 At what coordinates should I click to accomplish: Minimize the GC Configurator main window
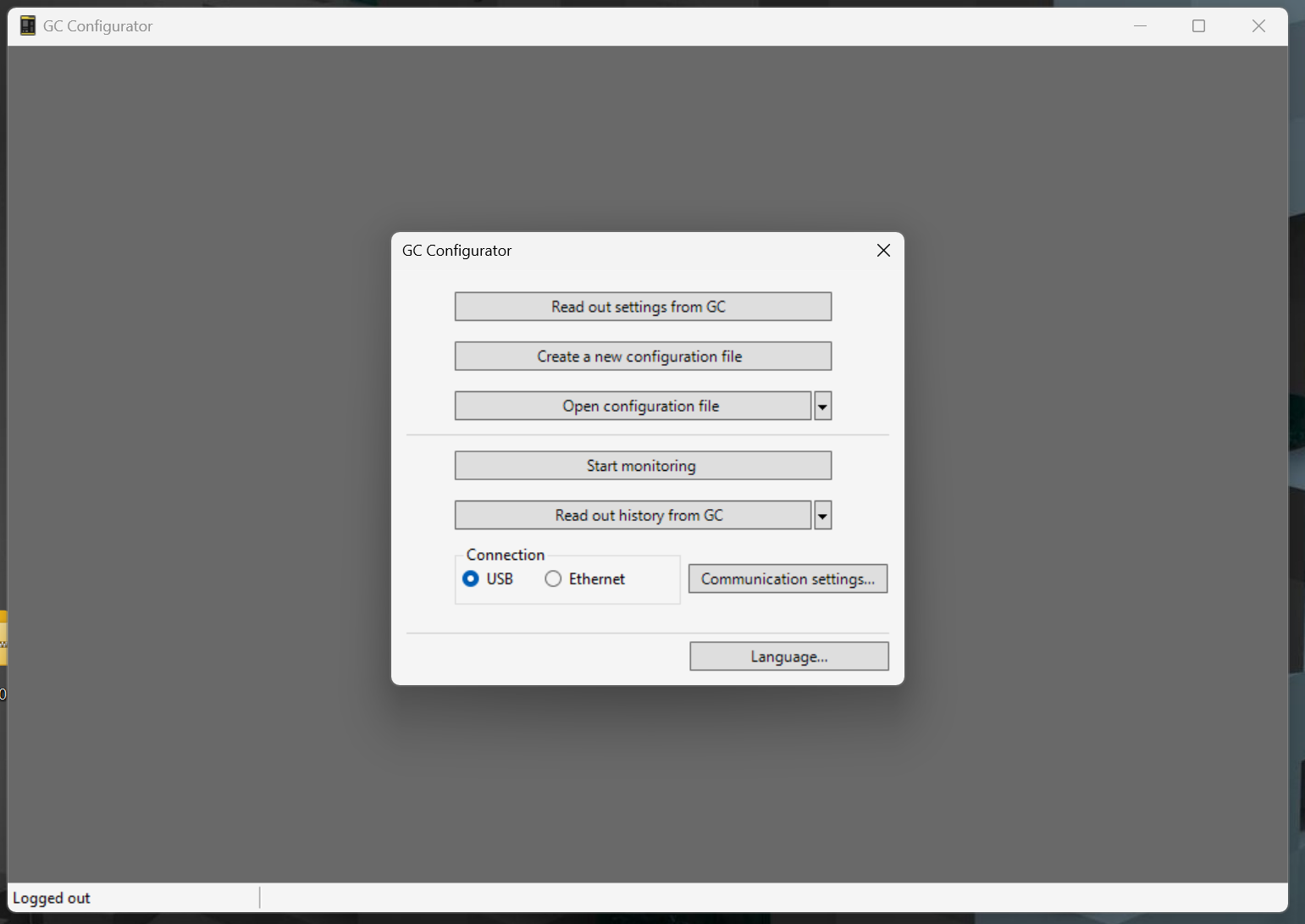1140,26
